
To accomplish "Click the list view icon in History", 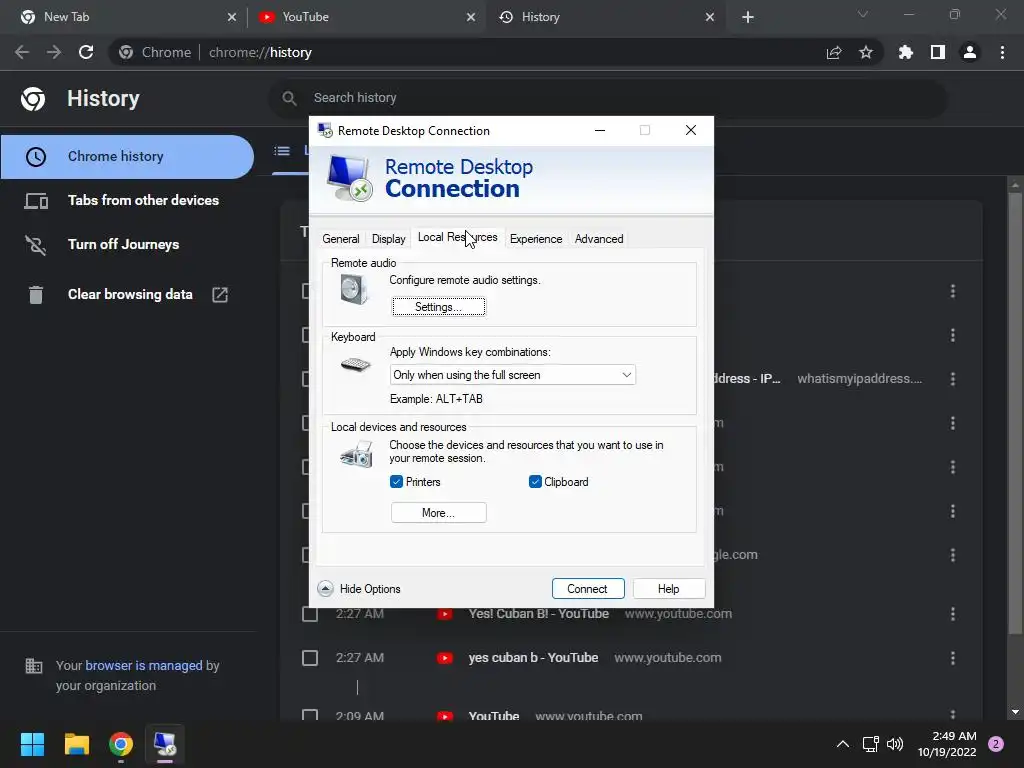I will tap(282, 151).
